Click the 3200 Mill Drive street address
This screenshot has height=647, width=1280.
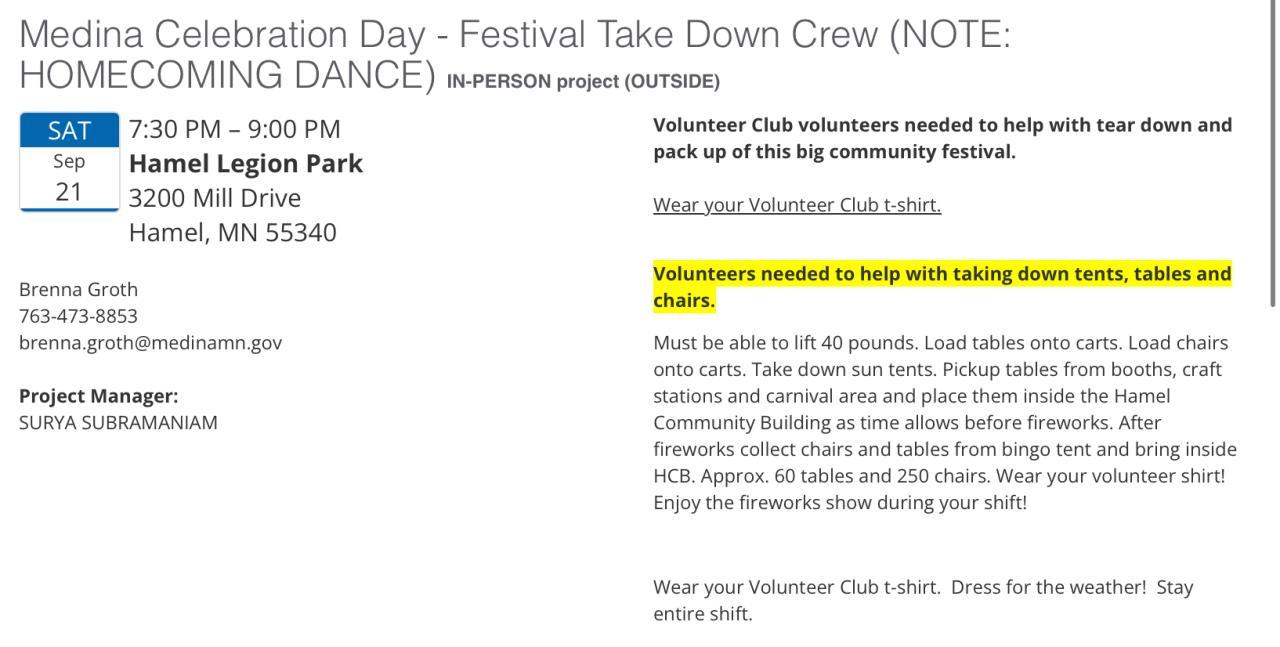(x=215, y=198)
